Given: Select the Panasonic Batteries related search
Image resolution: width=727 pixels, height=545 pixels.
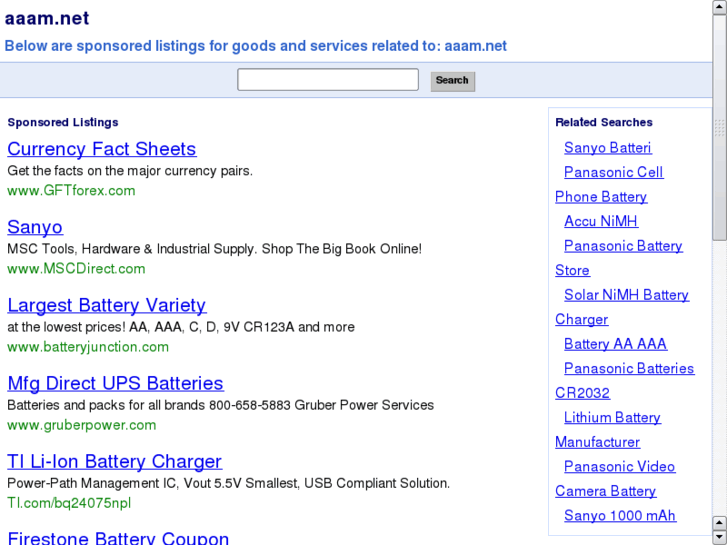Looking at the screenshot, I should click(x=629, y=369).
